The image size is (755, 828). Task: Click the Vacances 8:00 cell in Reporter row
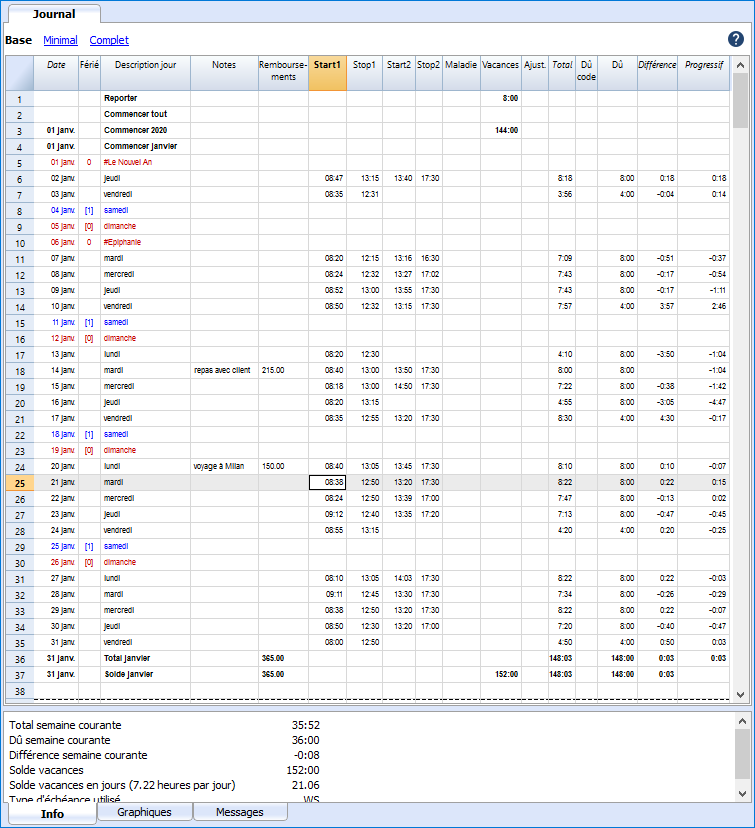click(x=501, y=98)
